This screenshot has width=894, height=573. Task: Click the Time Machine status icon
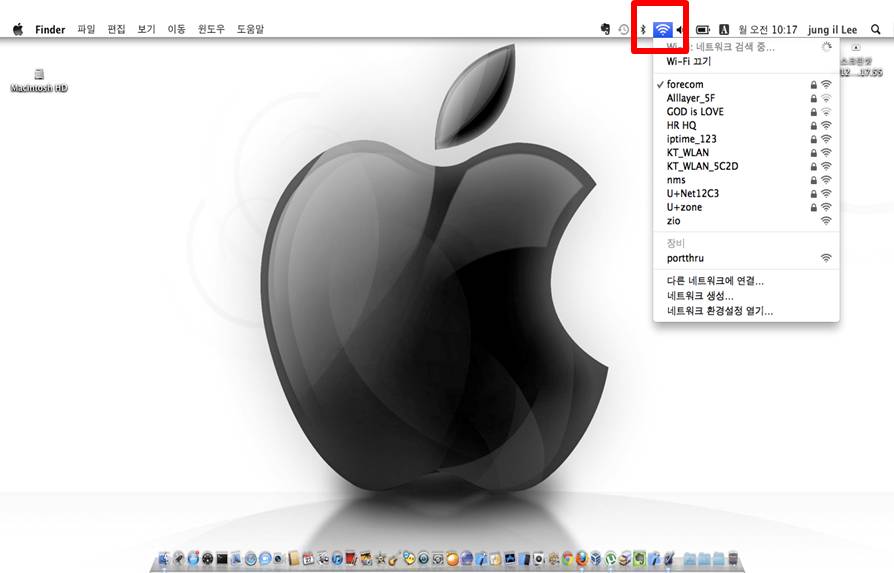[624, 30]
